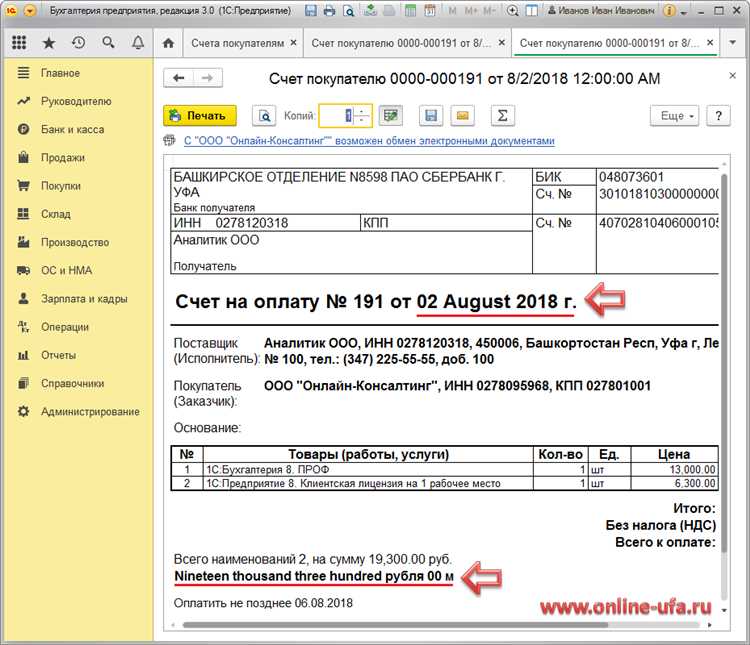Close the invoice form with X
Screen dimensions: 750x645
pyautogui.click(x=732, y=76)
